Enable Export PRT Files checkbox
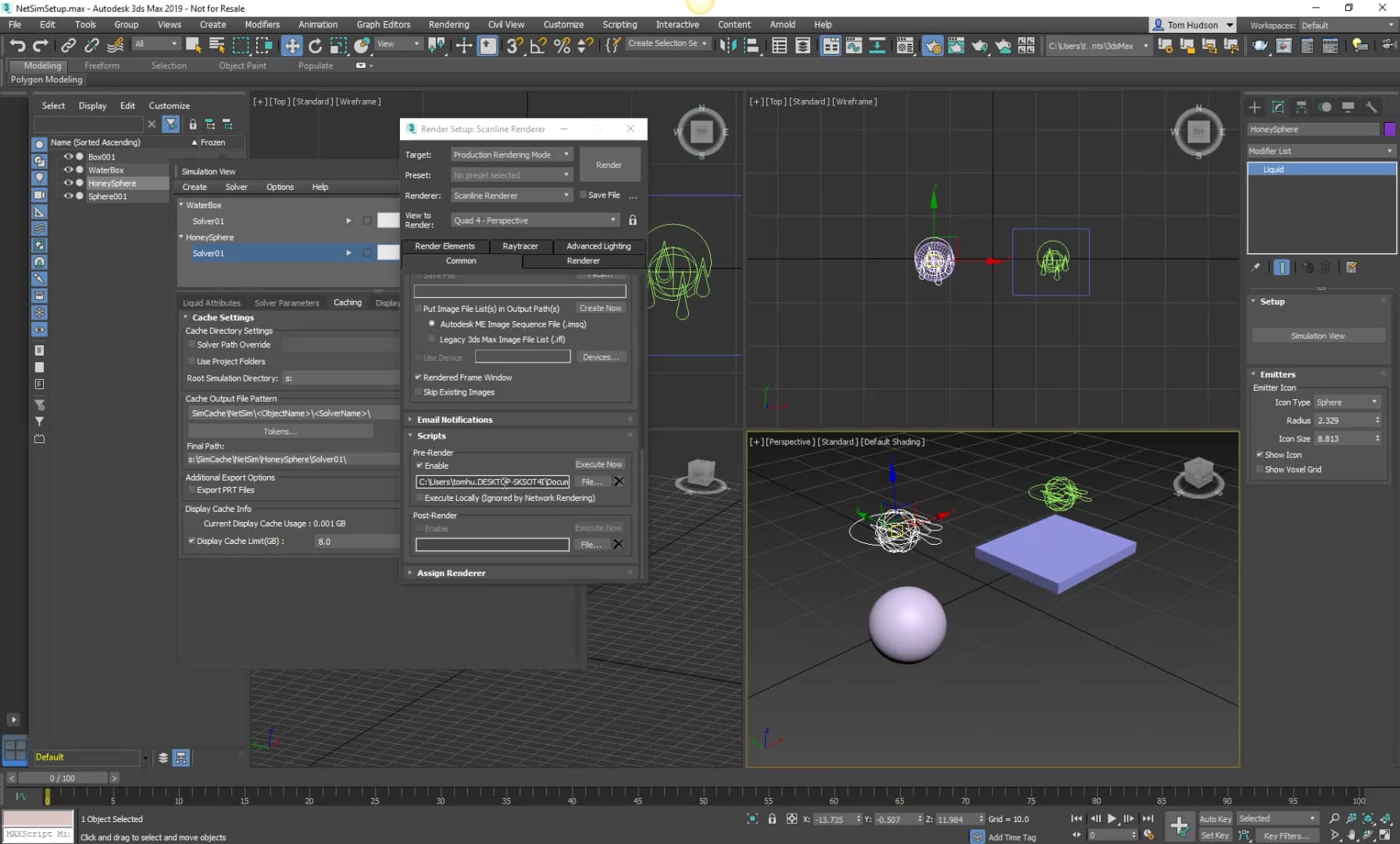 point(191,490)
